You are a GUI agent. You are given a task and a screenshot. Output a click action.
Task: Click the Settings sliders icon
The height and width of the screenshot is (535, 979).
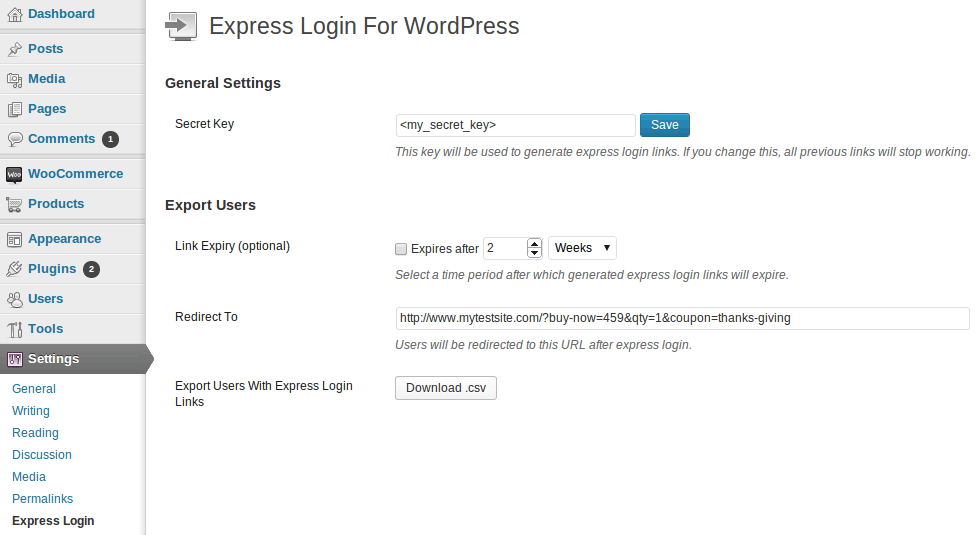14,359
